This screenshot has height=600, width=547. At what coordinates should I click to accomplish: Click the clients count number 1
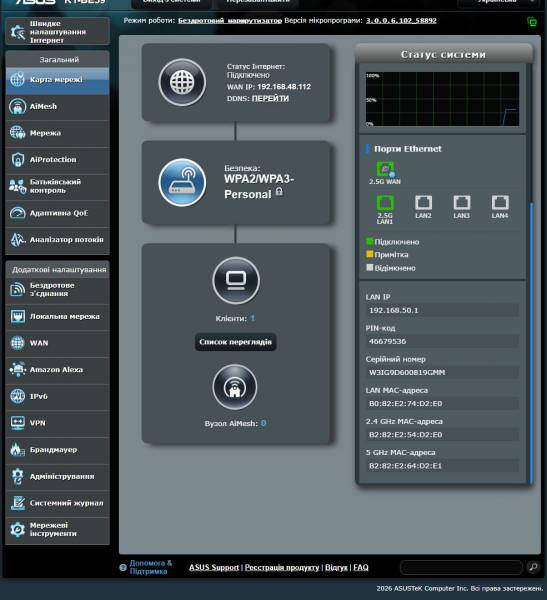pos(253,318)
